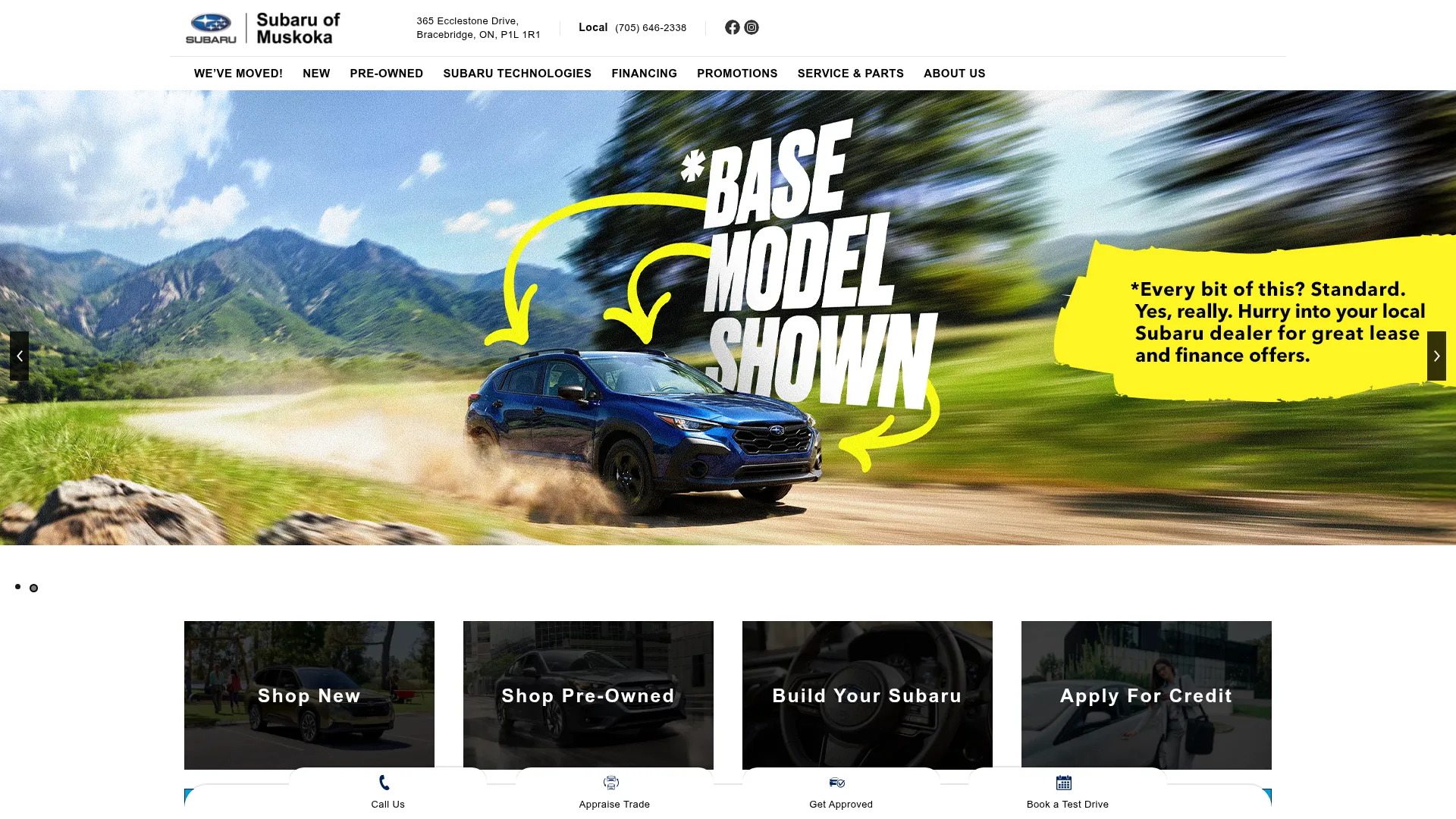Click the Book a Test Drive calendar icon
The width and height of the screenshot is (1456, 819).
(1064, 783)
